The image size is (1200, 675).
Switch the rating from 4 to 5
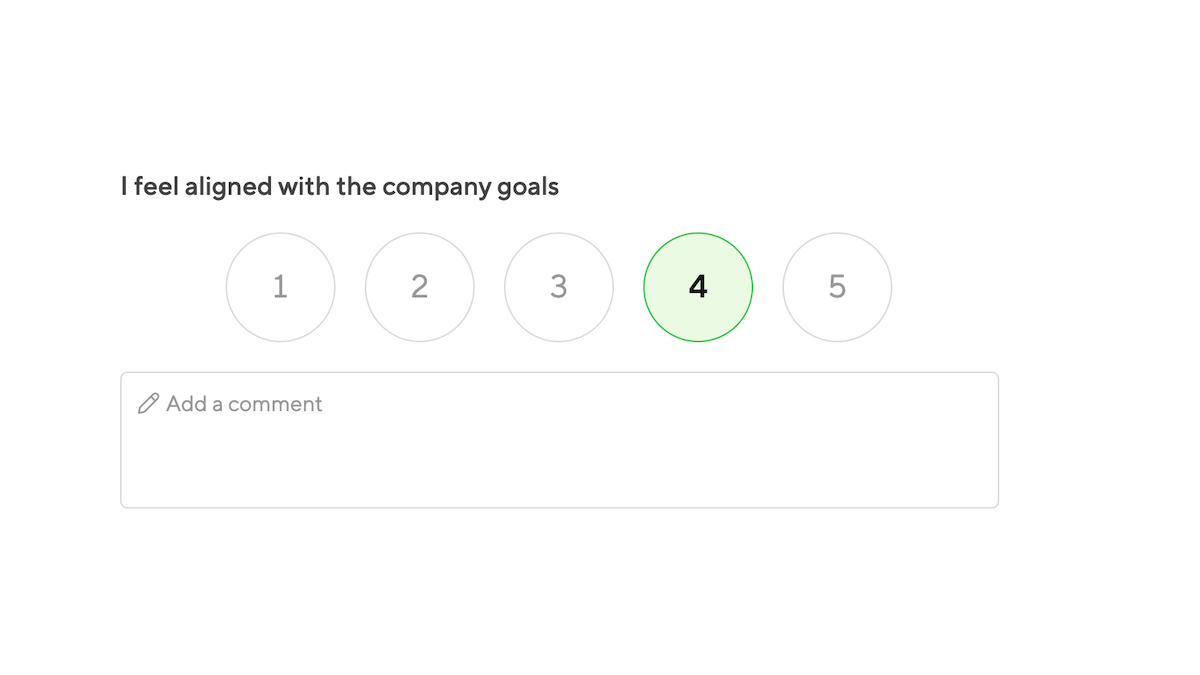click(837, 287)
